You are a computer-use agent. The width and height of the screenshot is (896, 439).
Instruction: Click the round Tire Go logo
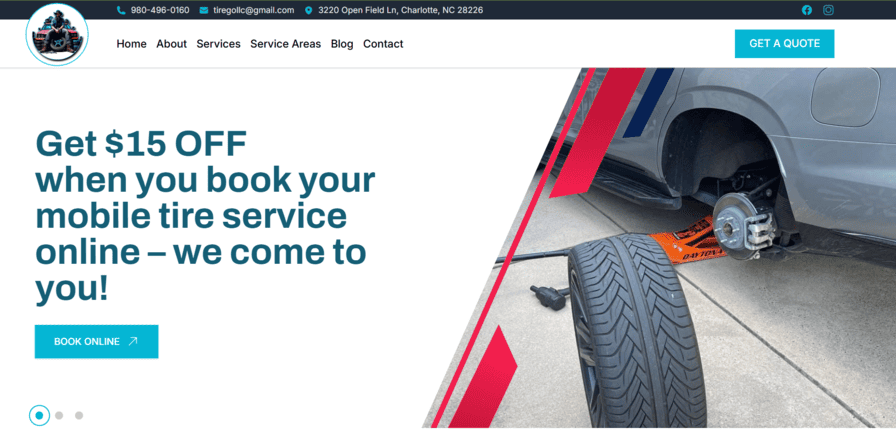tap(57, 35)
